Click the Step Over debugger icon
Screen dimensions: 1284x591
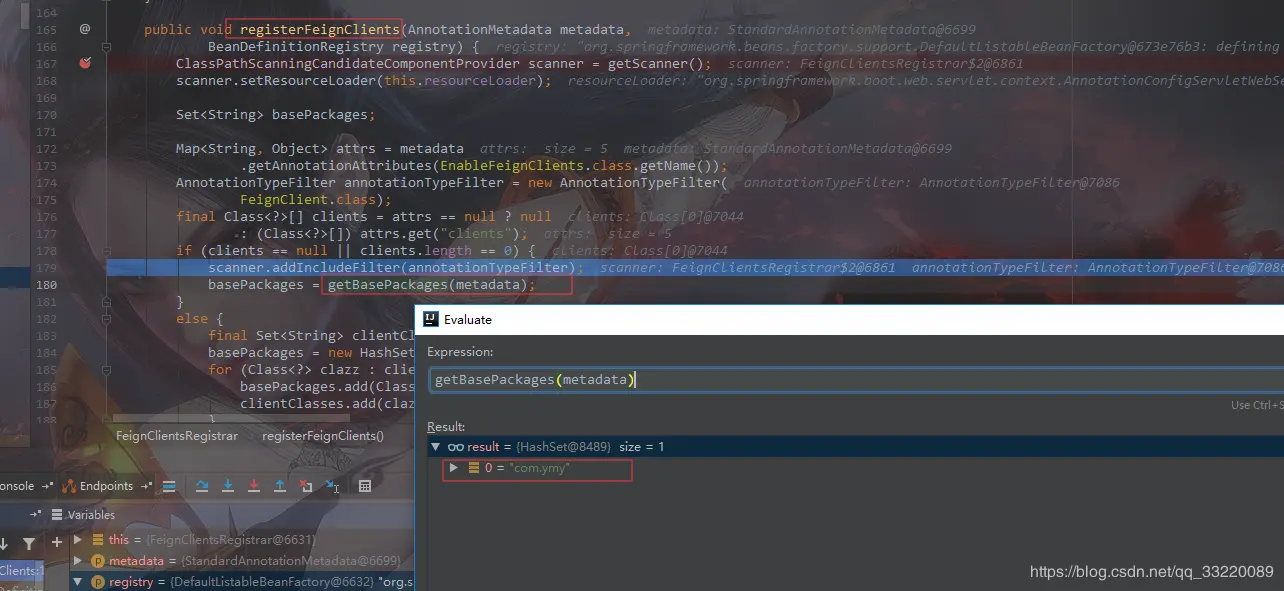tap(202, 486)
